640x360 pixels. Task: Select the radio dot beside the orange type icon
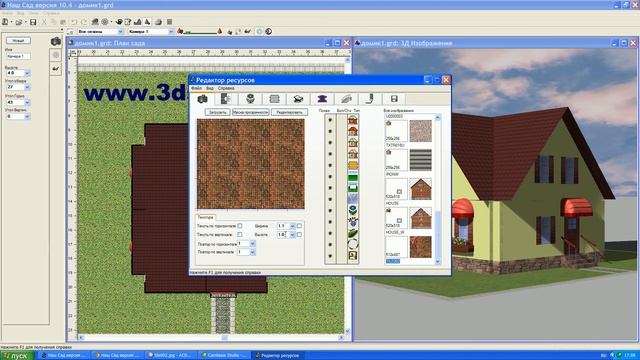[330, 165]
